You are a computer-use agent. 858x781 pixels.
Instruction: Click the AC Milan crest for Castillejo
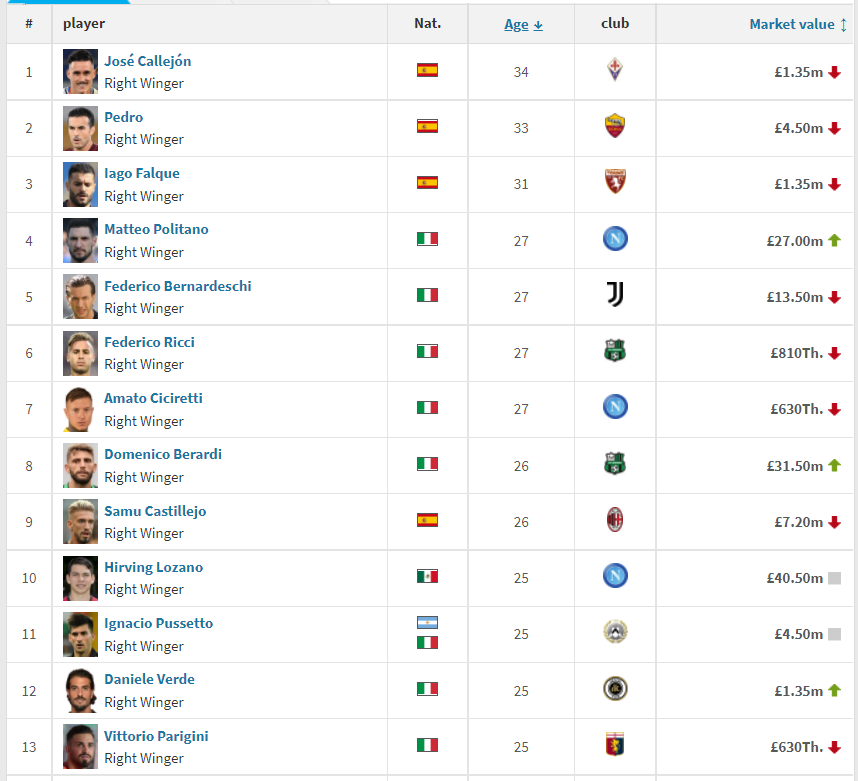tap(615, 521)
